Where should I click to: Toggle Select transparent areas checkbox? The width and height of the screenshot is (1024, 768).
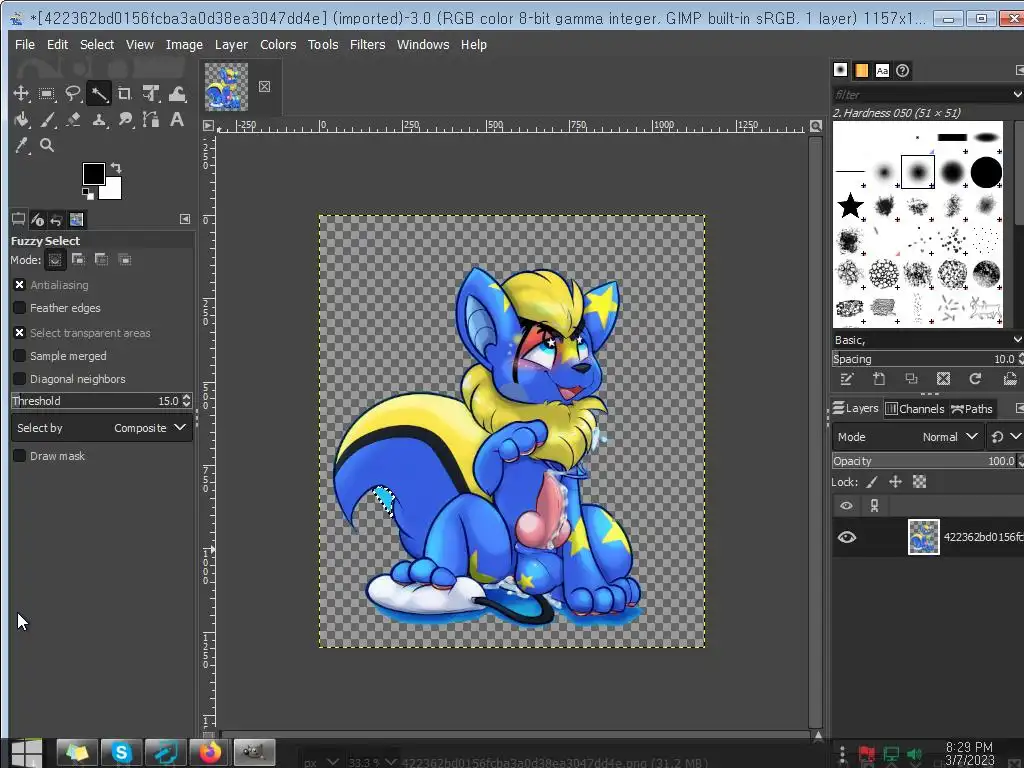click(20, 333)
